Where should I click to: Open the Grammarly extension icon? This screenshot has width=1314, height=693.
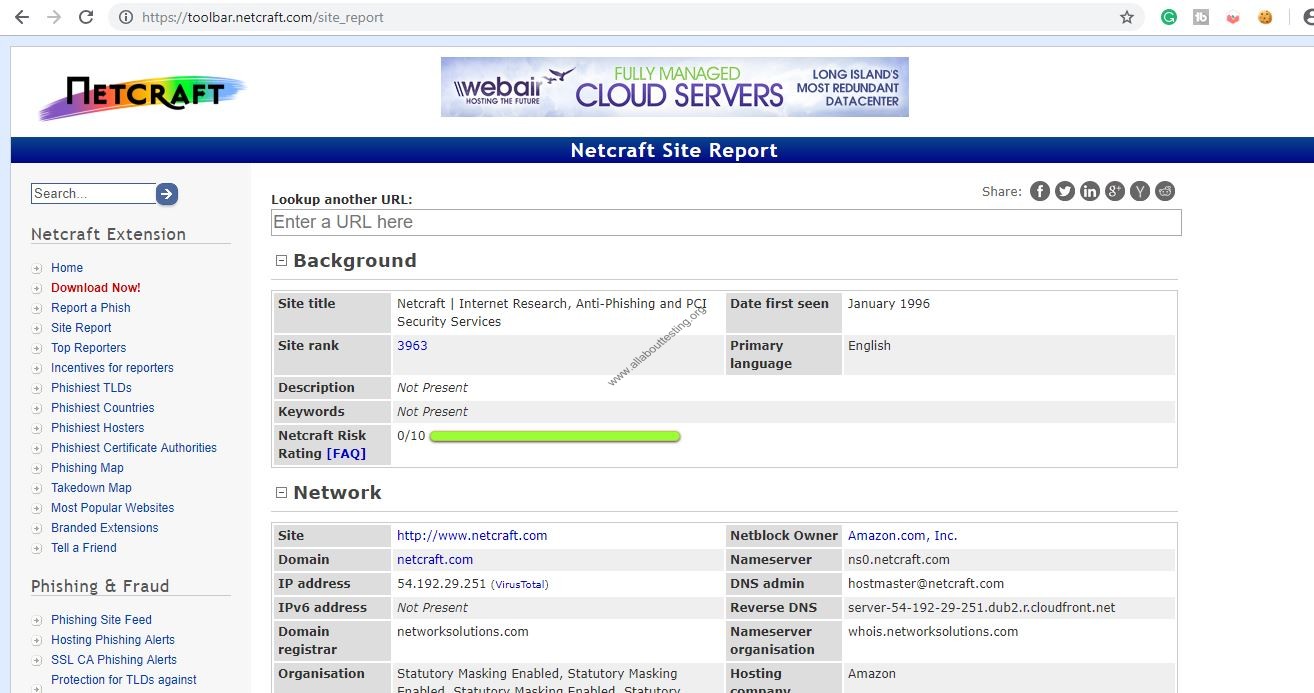pos(1169,17)
